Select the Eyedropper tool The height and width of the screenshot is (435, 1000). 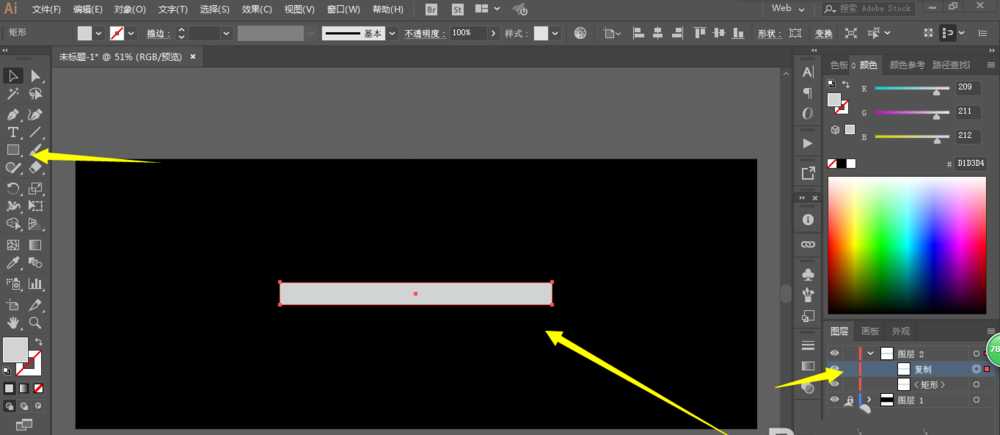click(x=13, y=263)
